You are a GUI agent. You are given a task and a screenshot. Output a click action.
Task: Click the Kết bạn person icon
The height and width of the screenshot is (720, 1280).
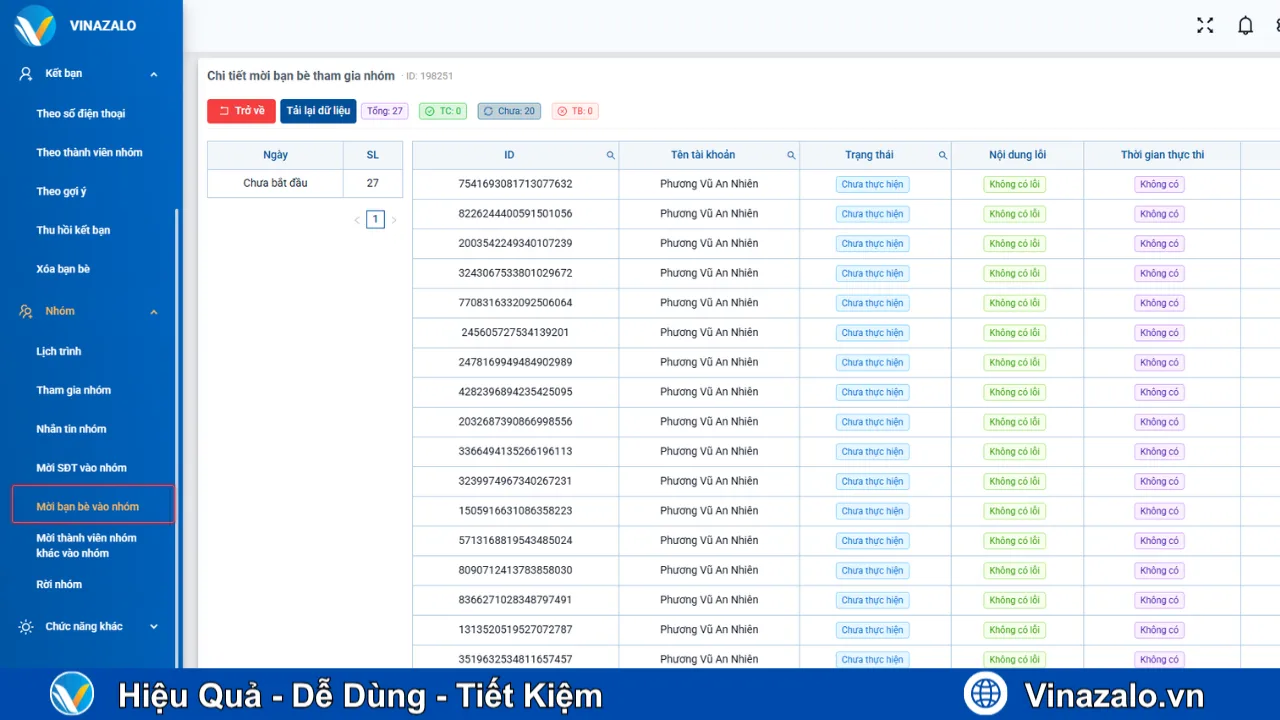[x=26, y=74]
